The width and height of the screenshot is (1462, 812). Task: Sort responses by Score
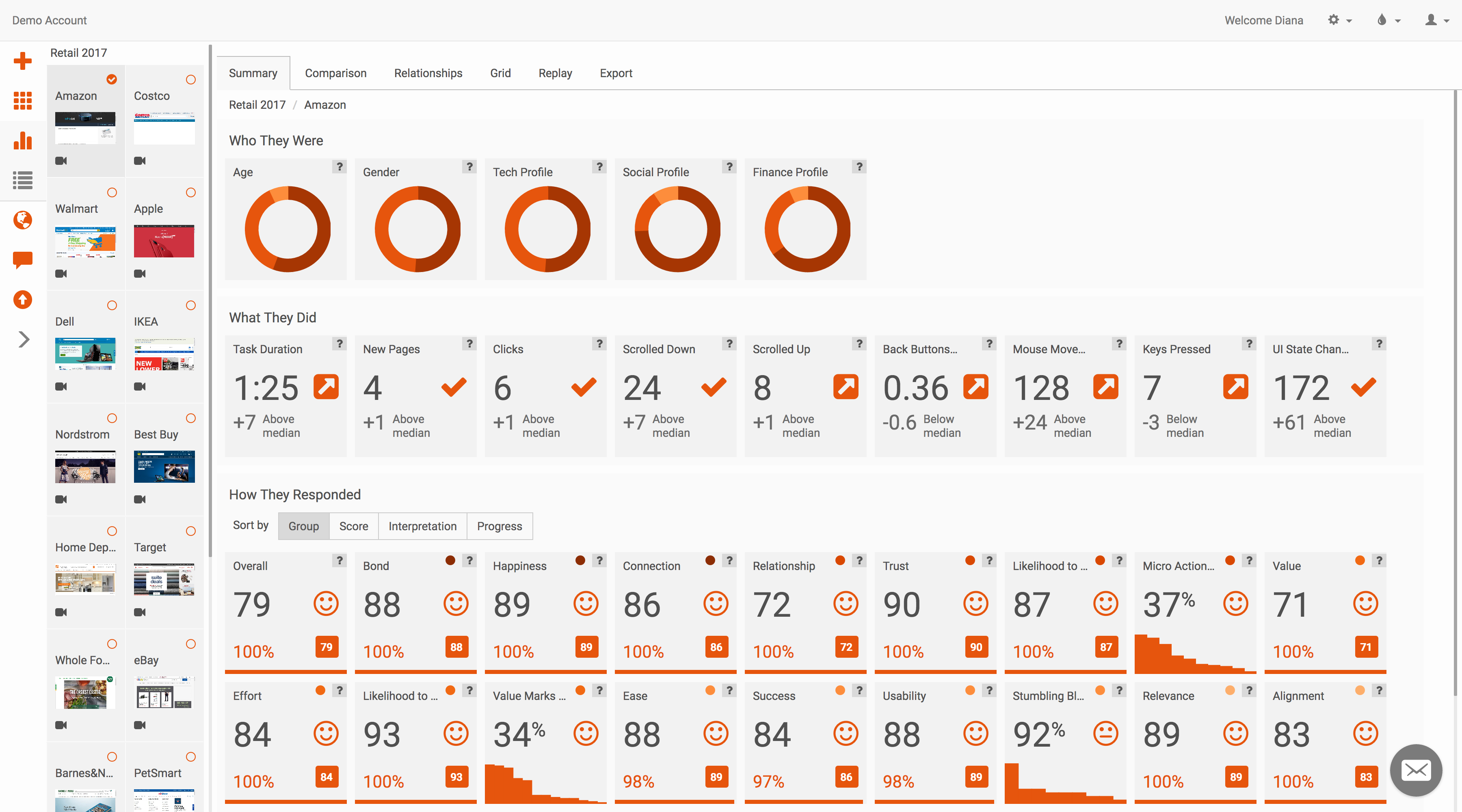[354, 526]
